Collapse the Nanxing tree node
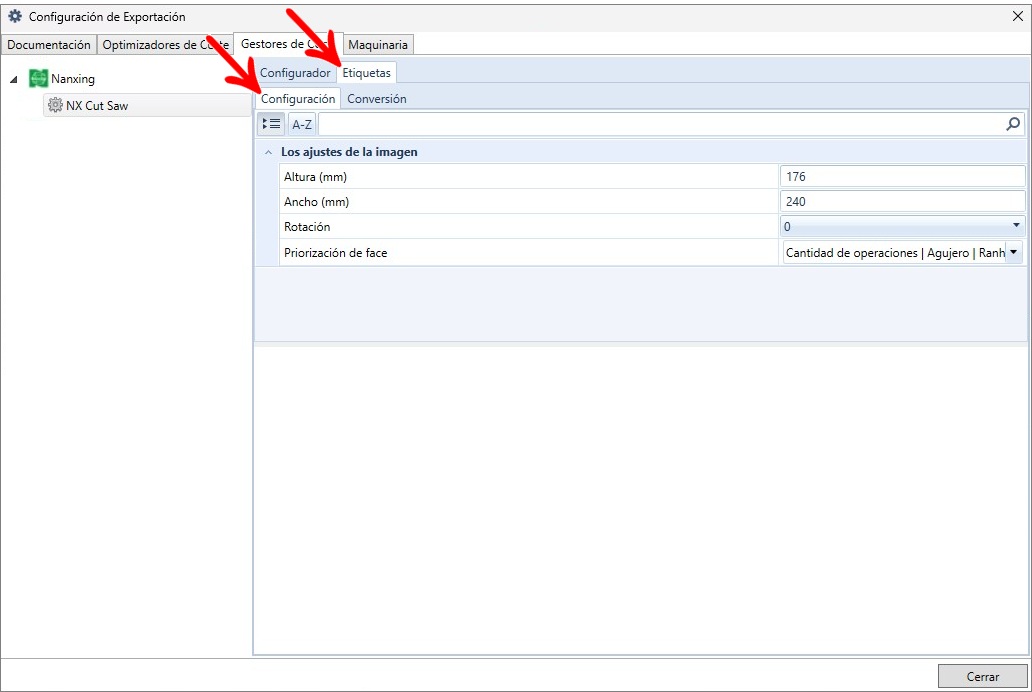Image resolution: width=1032 pixels, height=692 pixels. [14, 80]
